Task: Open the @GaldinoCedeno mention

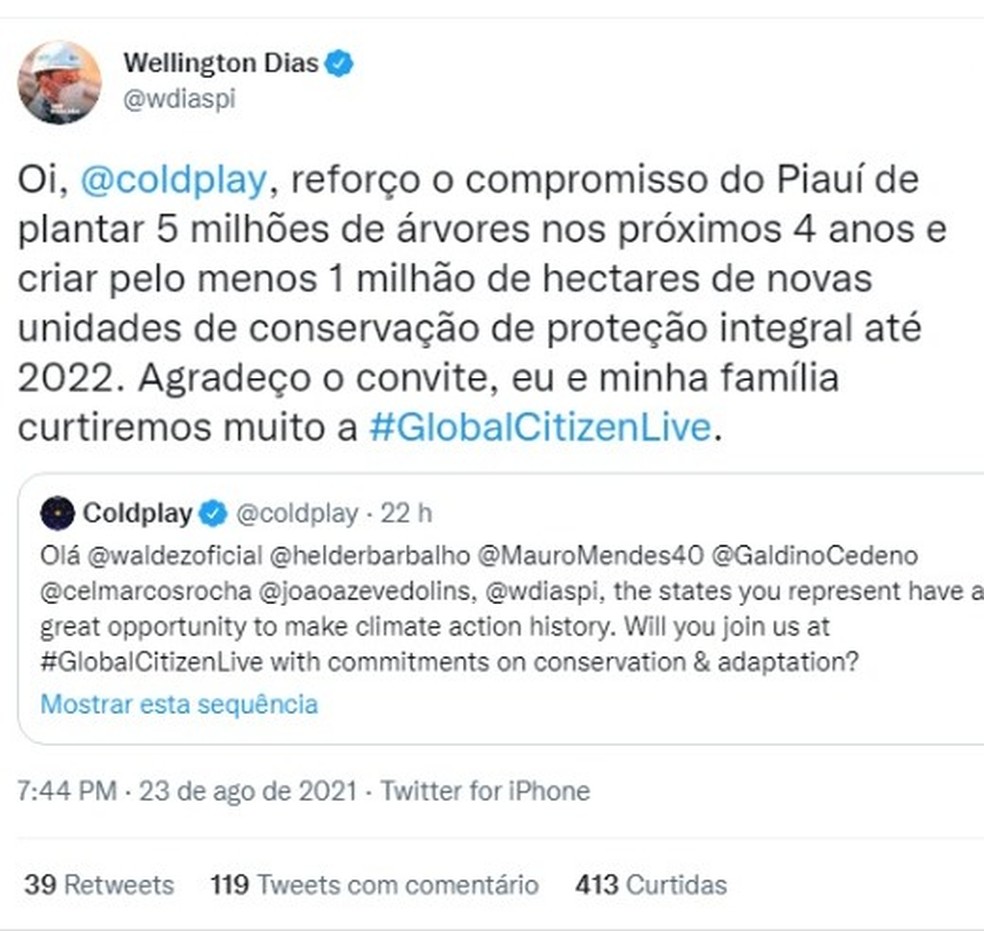Action: click(x=815, y=556)
